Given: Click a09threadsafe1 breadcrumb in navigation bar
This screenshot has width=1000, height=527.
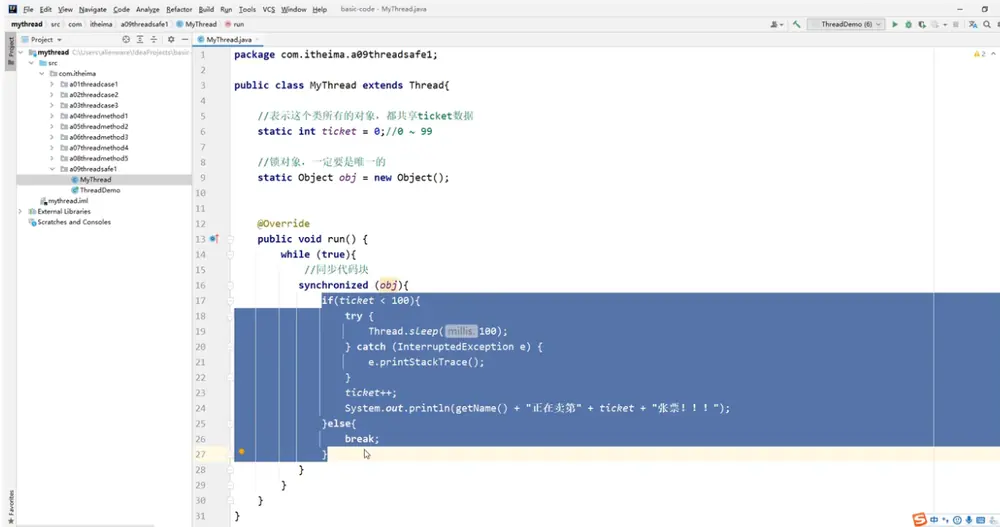Looking at the screenshot, I should (144, 24).
